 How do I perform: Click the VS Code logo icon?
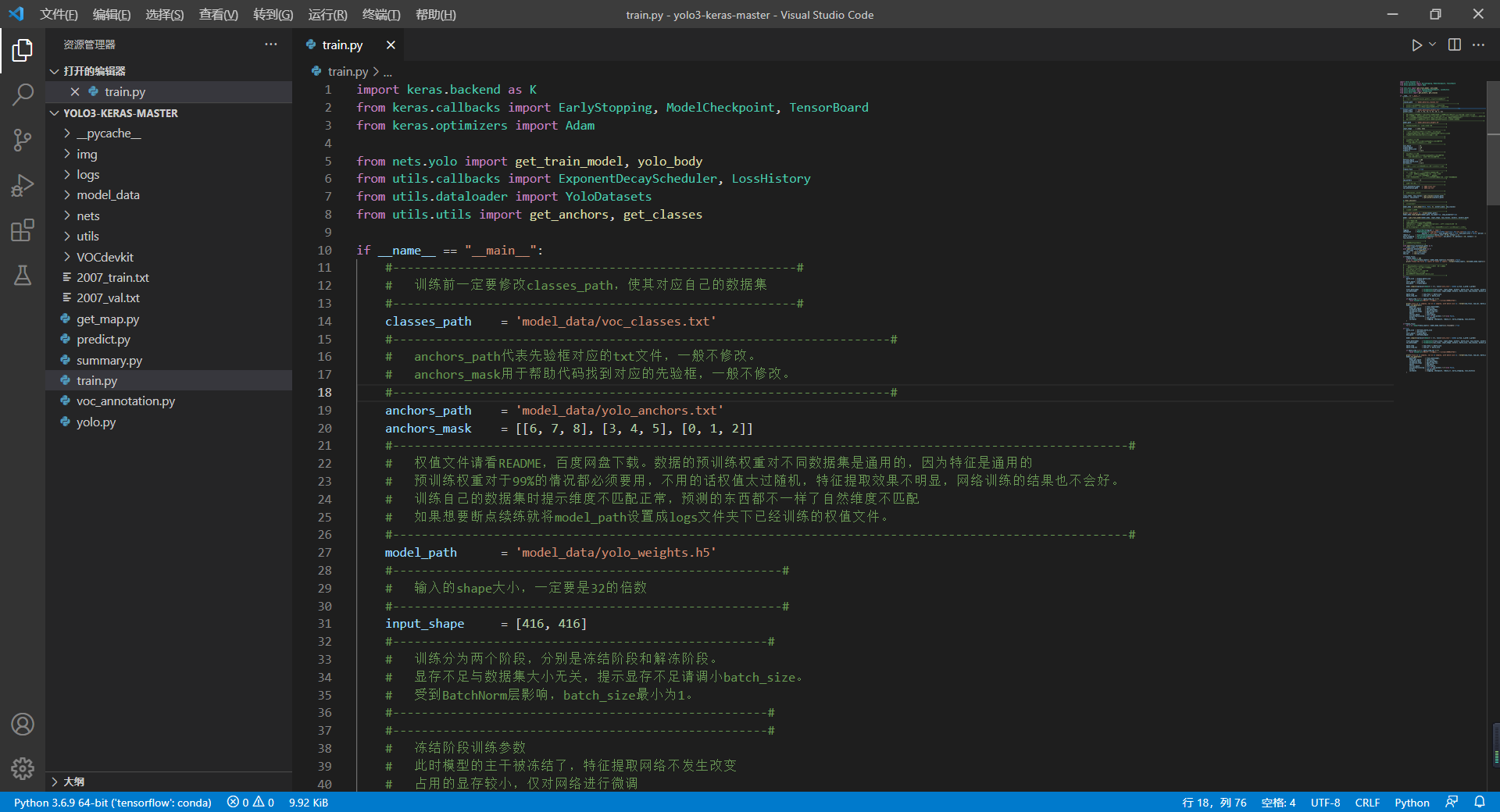(16, 14)
